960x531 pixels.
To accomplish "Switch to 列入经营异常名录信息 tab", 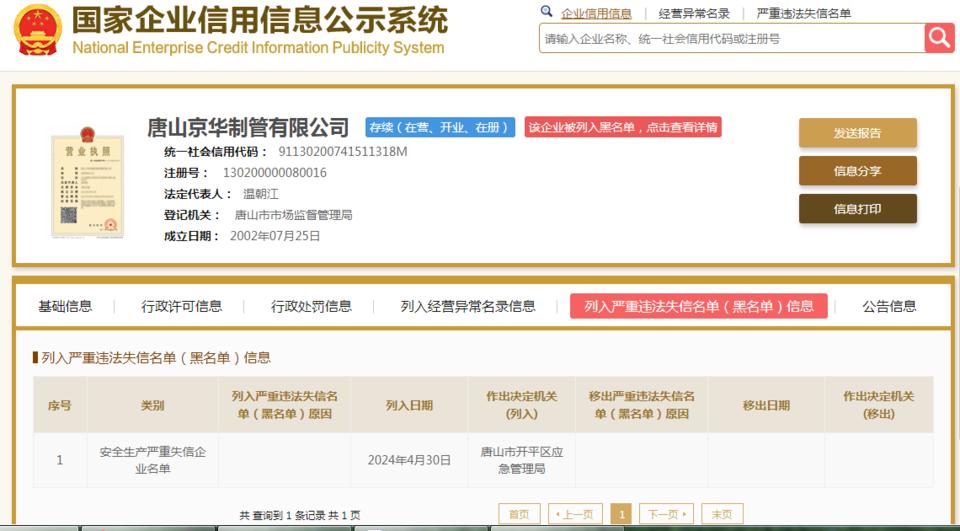I will tap(468, 306).
